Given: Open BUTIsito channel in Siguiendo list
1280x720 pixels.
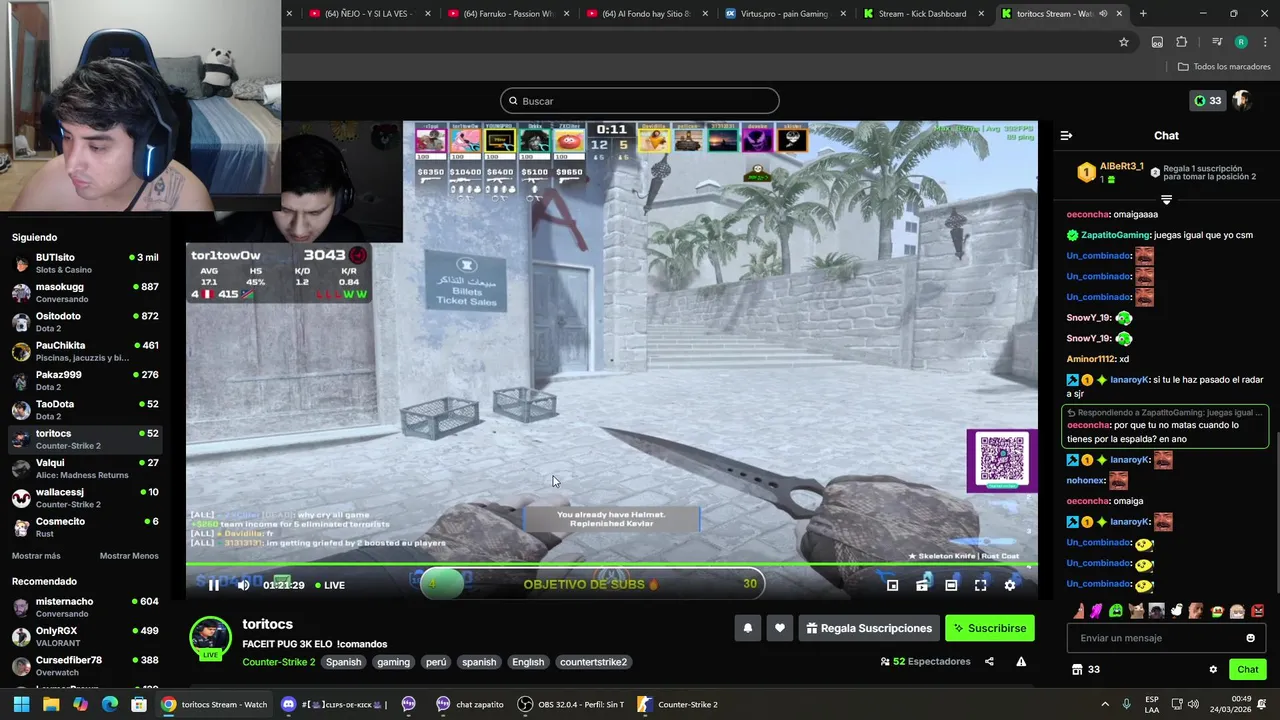Looking at the screenshot, I should (x=86, y=263).
